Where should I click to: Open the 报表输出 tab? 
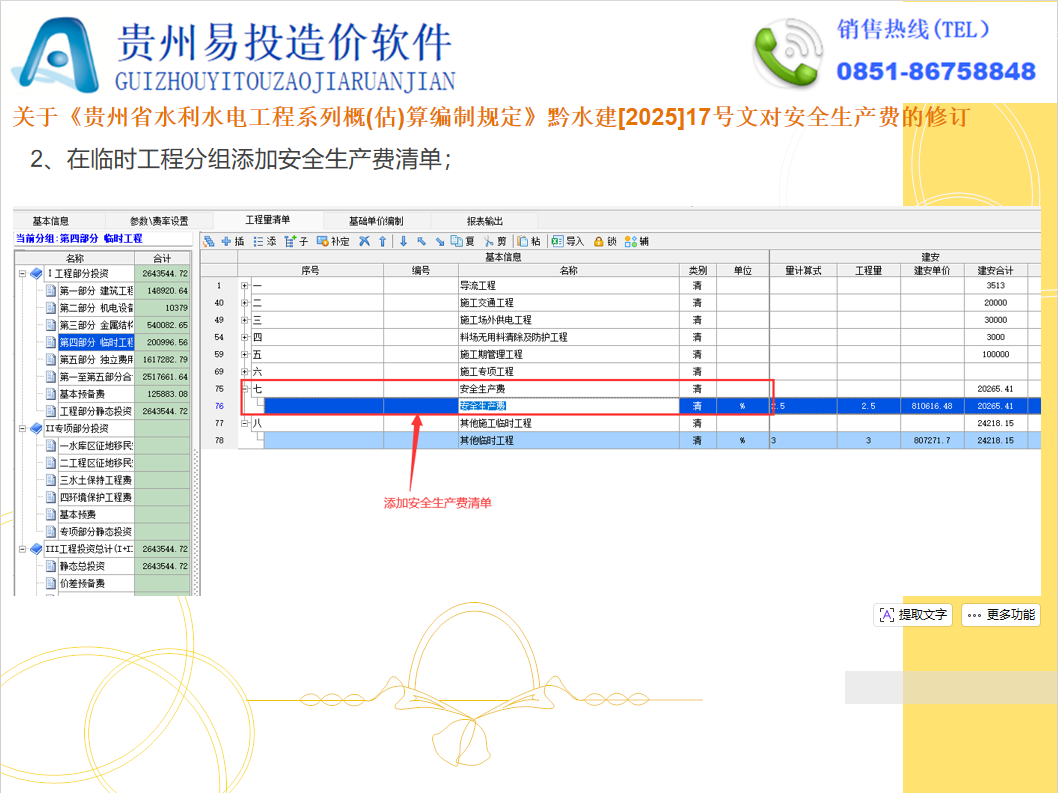pos(485,221)
